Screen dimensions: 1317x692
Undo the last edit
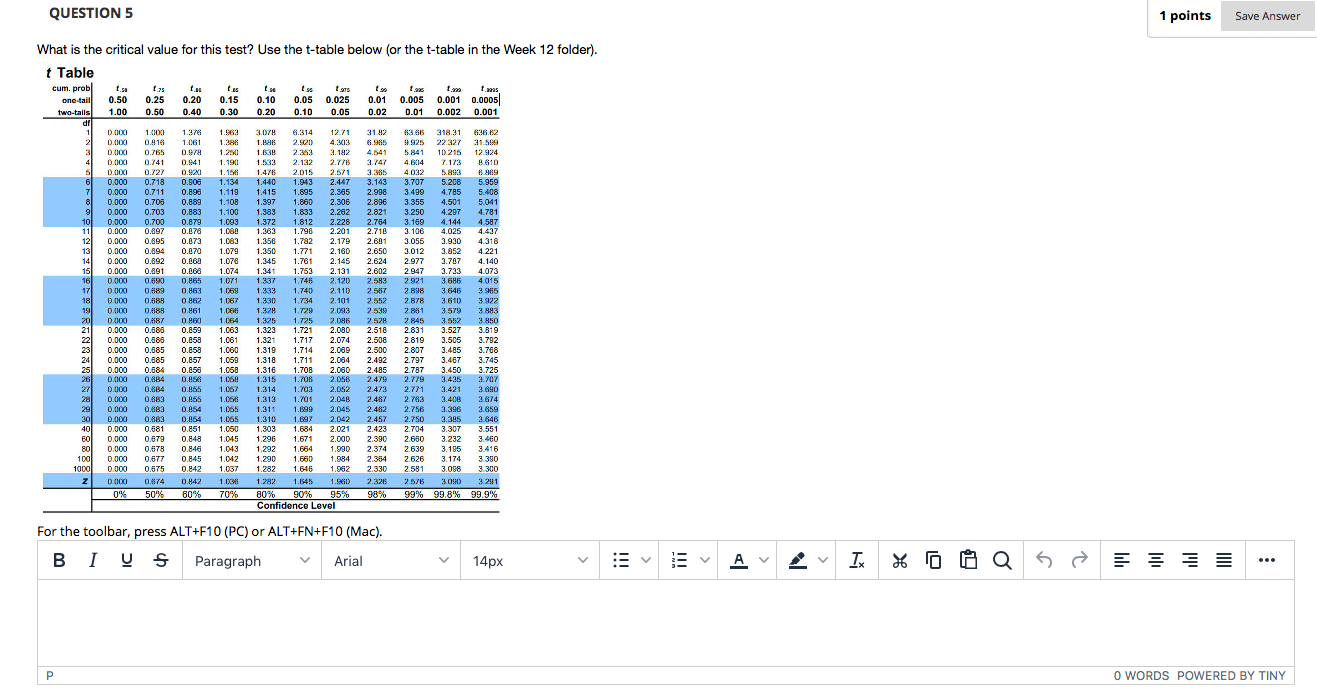(1045, 561)
